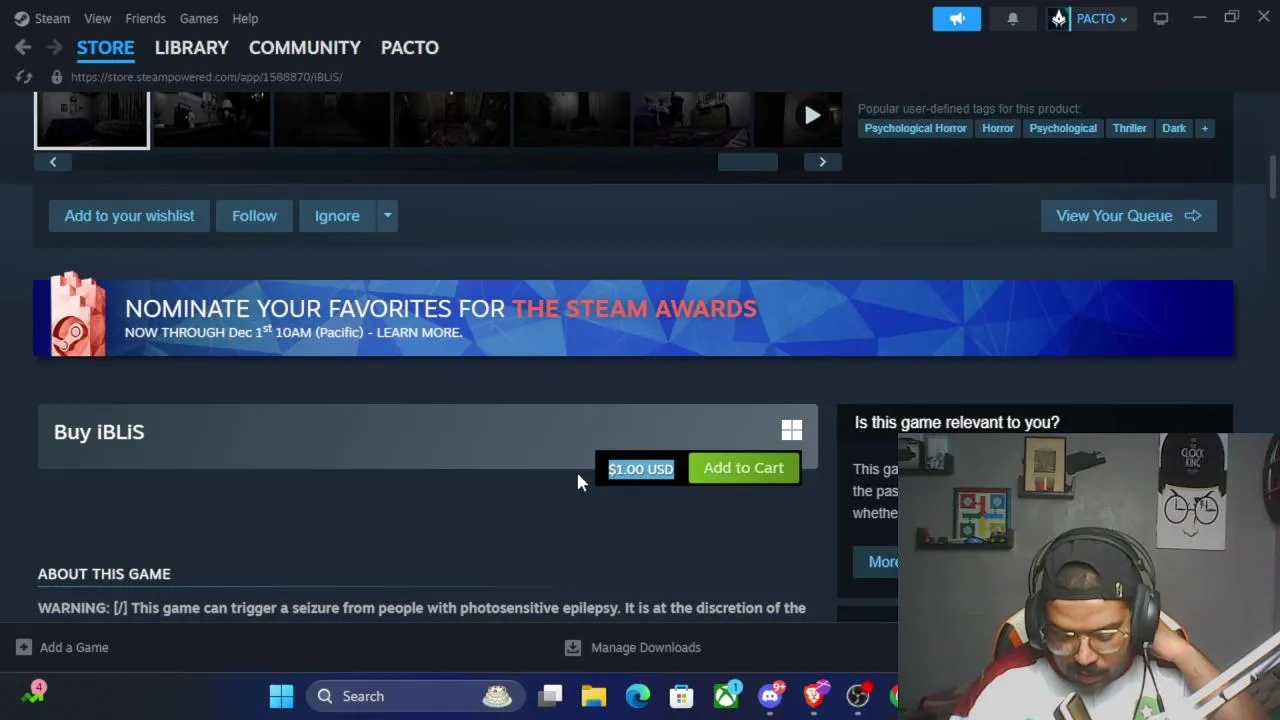Open the Windows Start menu

[282, 696]
